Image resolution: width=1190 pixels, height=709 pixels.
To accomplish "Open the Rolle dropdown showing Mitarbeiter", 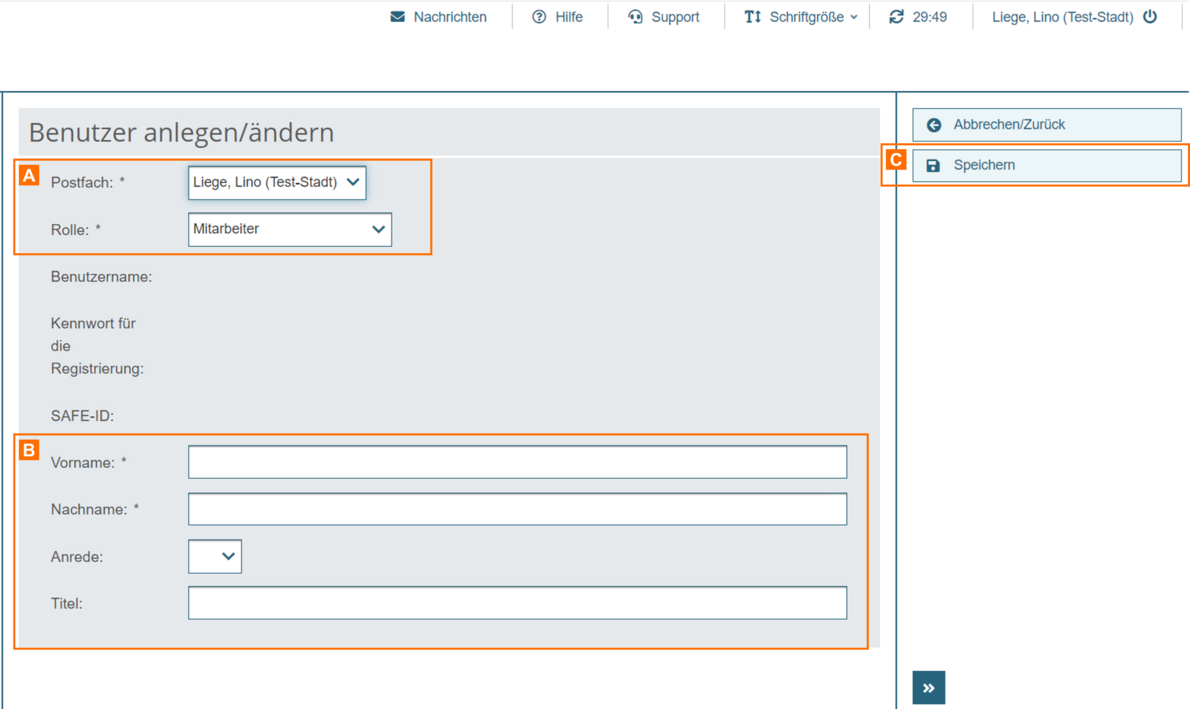I will point(290,229).
